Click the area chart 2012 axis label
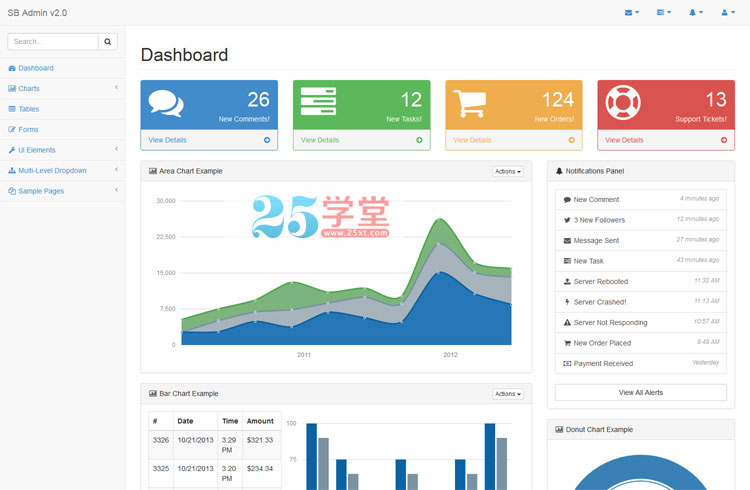 tap(450, 355)
